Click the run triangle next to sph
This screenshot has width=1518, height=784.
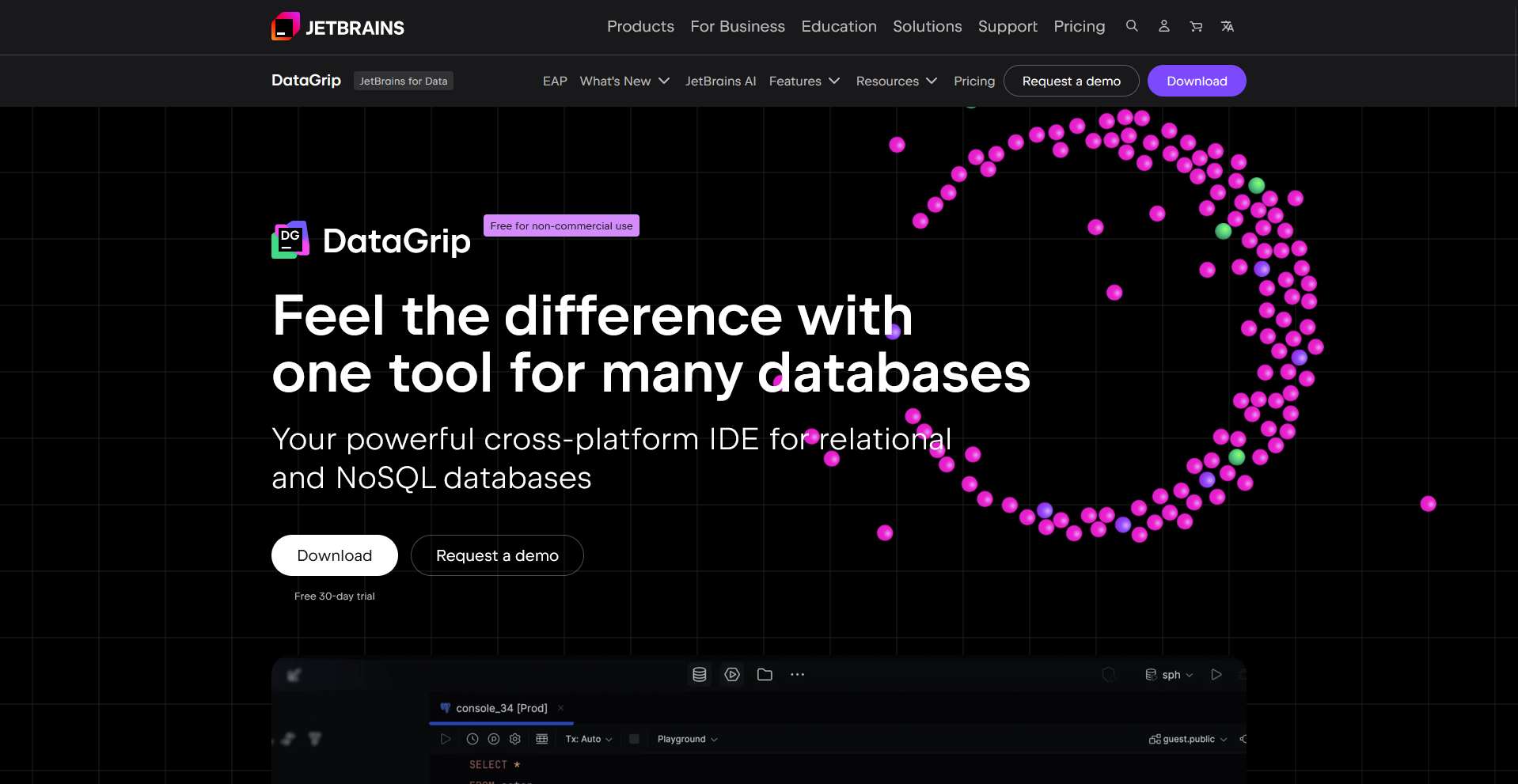point(1216,675)
